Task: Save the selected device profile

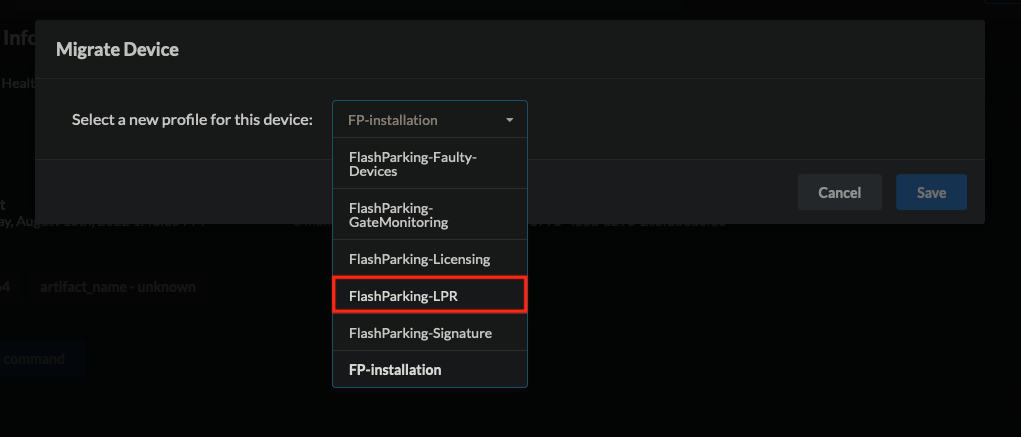Action: (931, 192)
